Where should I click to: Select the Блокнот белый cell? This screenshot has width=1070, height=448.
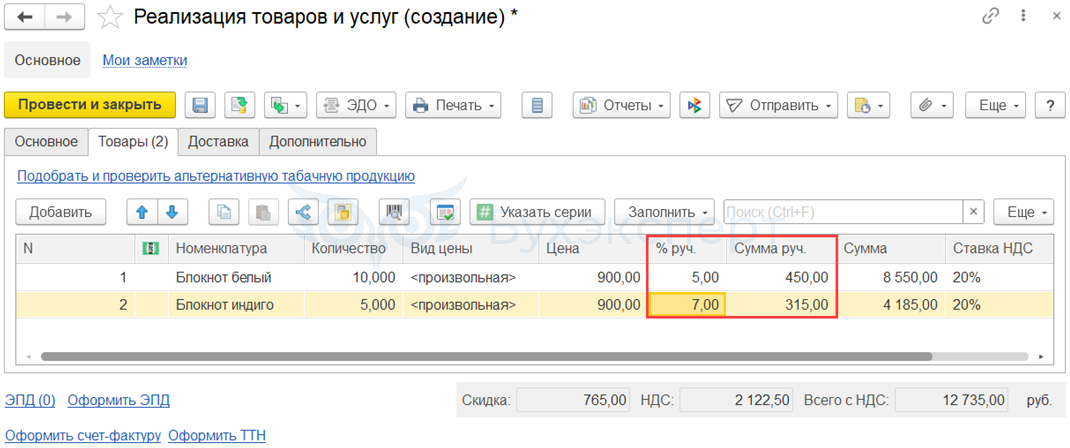pyautogui.click(x=237, y=278)
